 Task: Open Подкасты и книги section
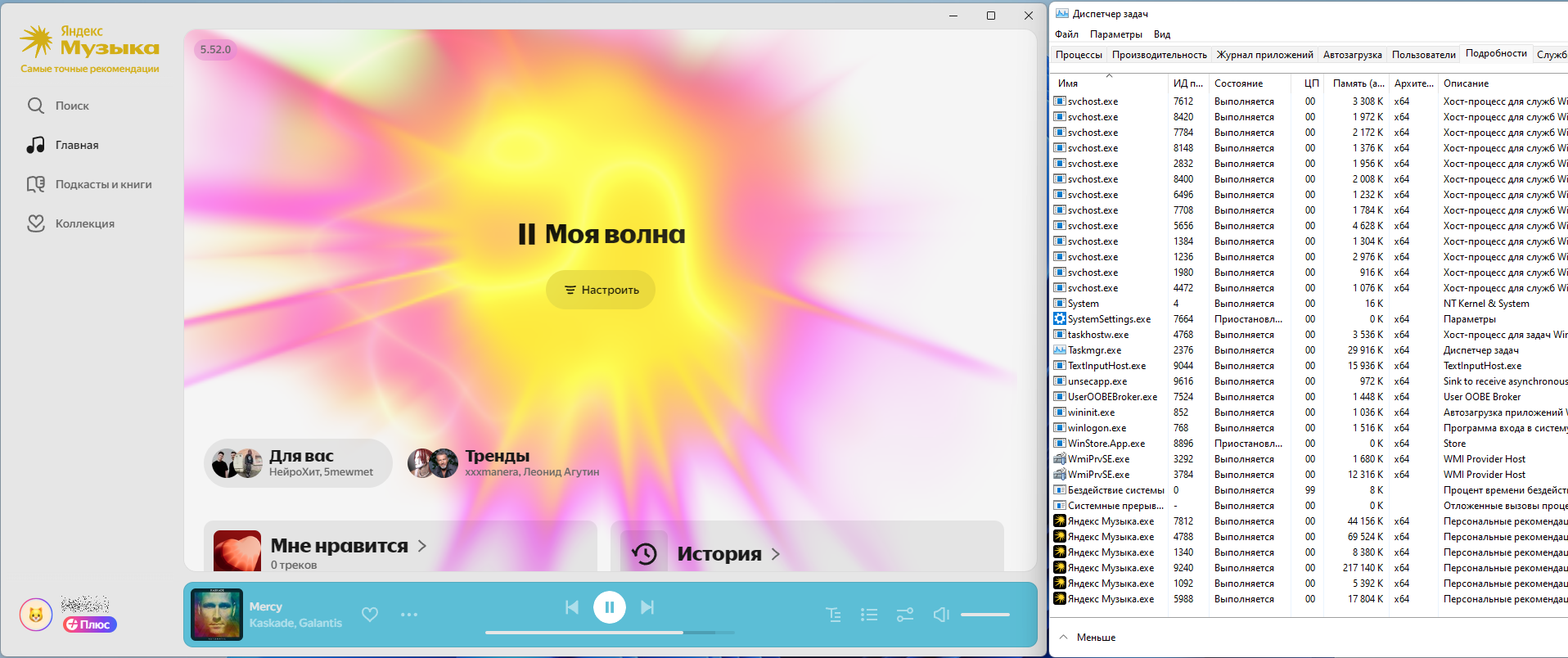[x=90, y=184]
